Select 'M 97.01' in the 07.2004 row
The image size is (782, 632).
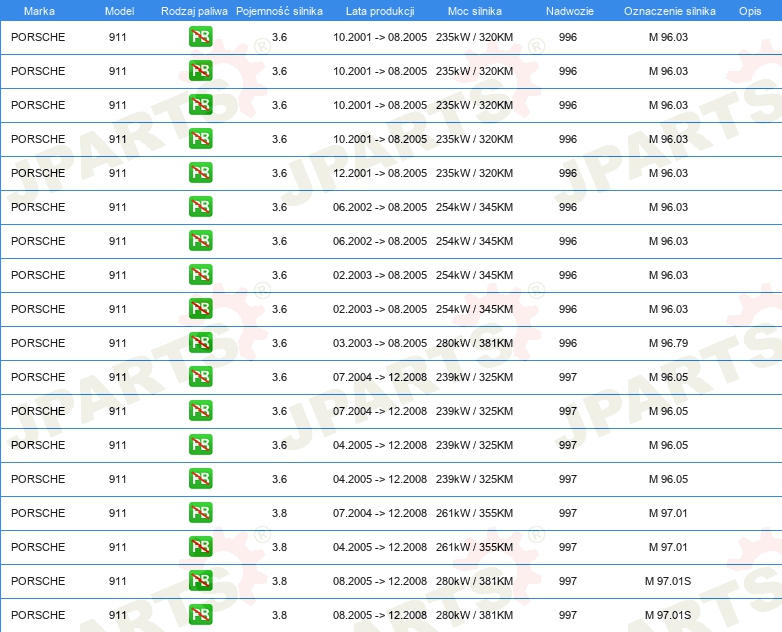pos(668,513)
